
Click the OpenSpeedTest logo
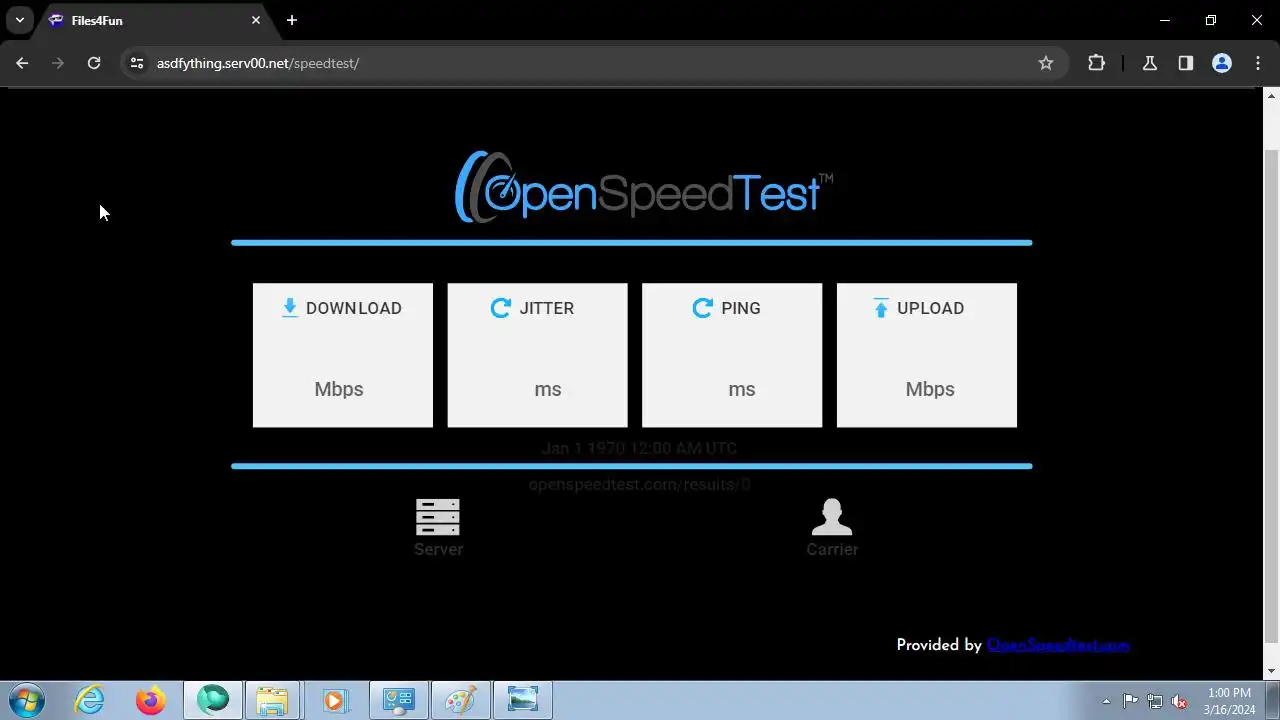pos(643,186)
